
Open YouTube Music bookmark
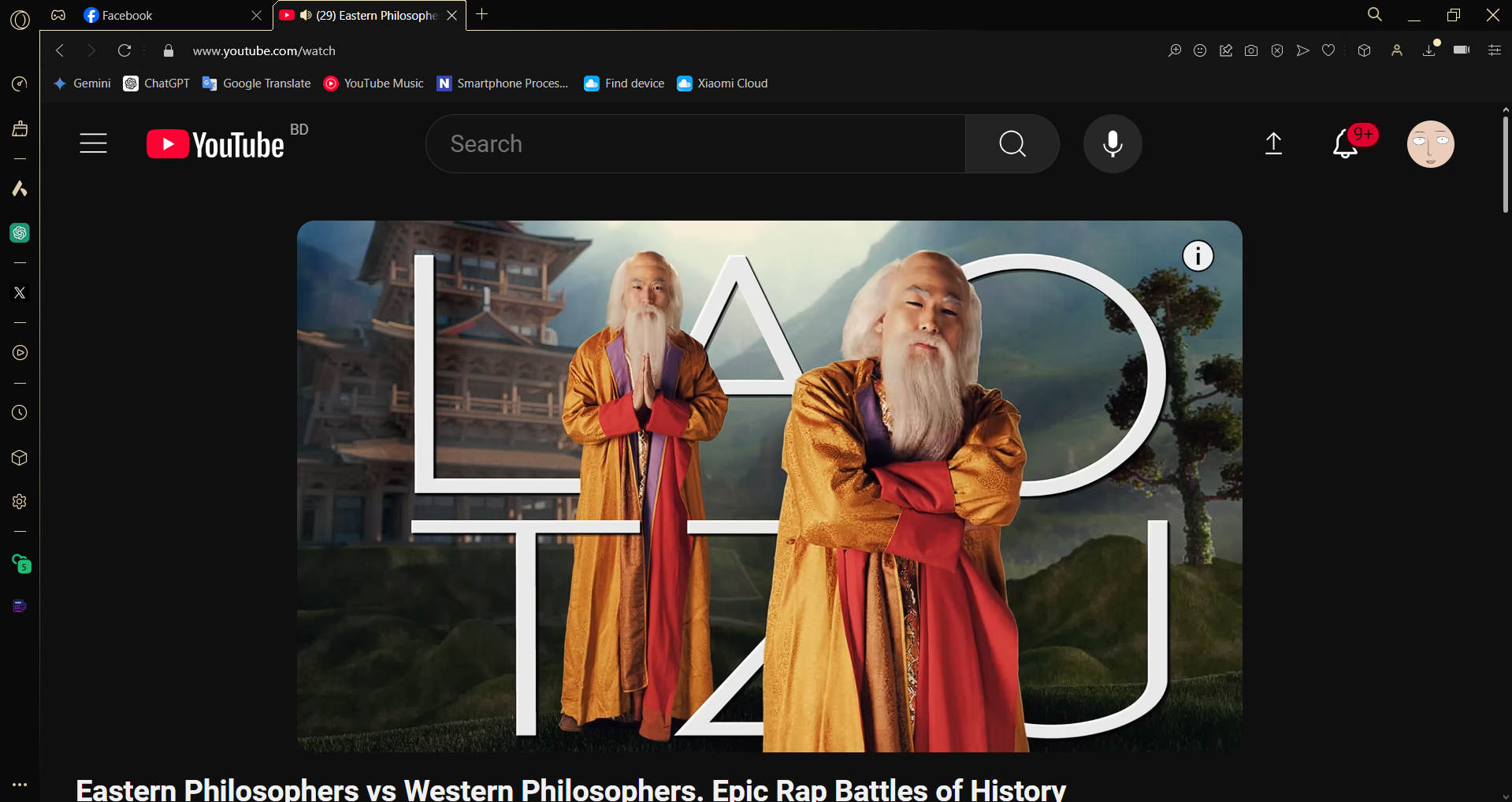(373, 84)
